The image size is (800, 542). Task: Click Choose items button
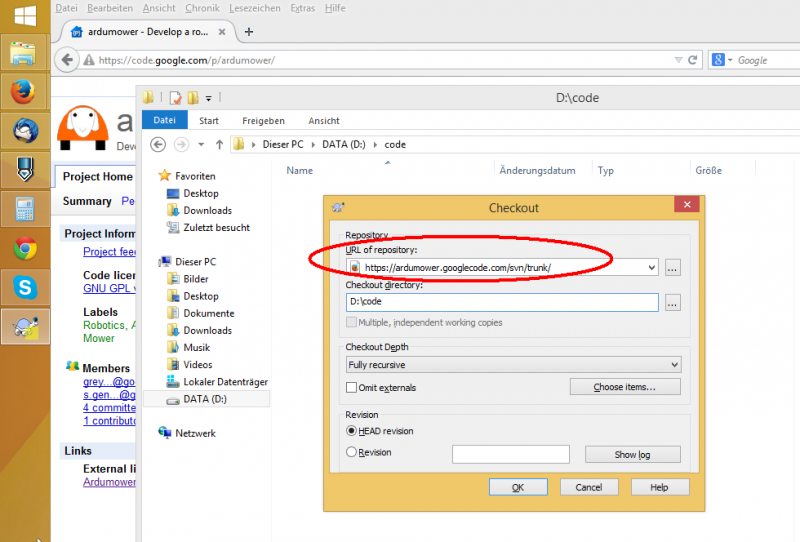point(625,387)
